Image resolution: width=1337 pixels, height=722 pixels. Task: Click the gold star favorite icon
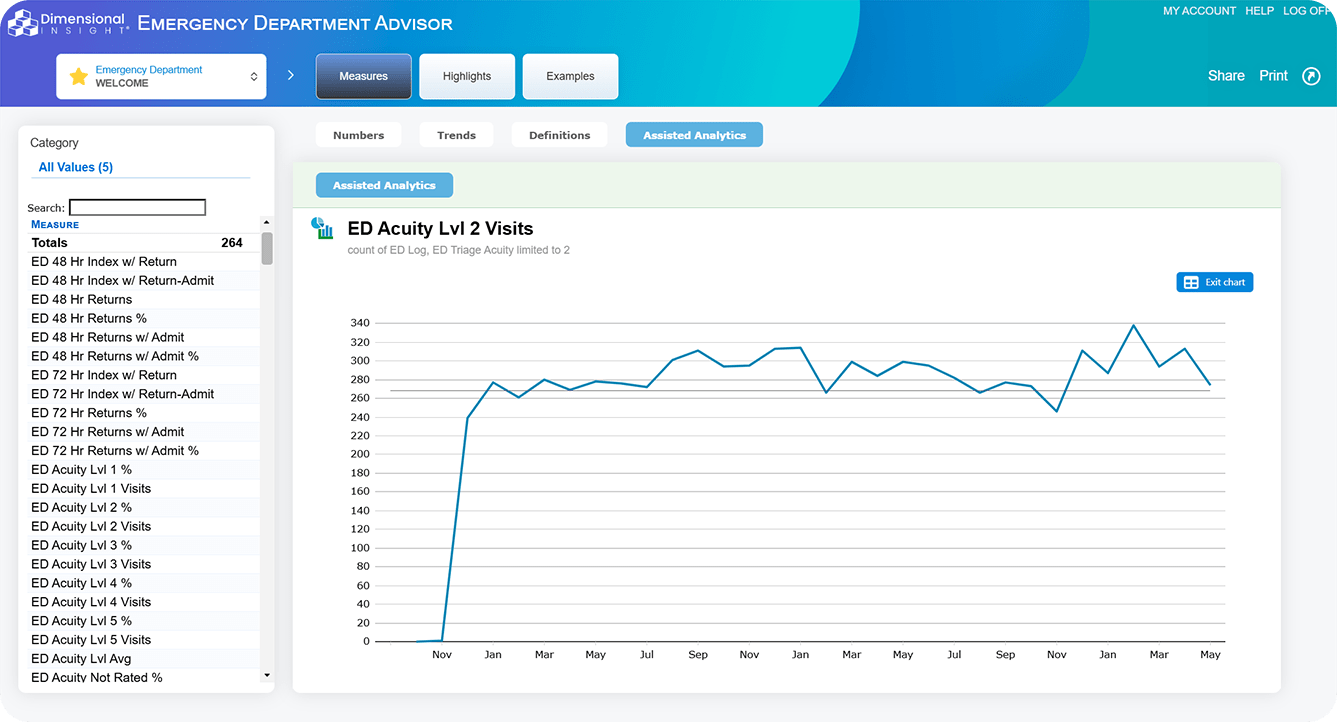click(x=78, y=77)
